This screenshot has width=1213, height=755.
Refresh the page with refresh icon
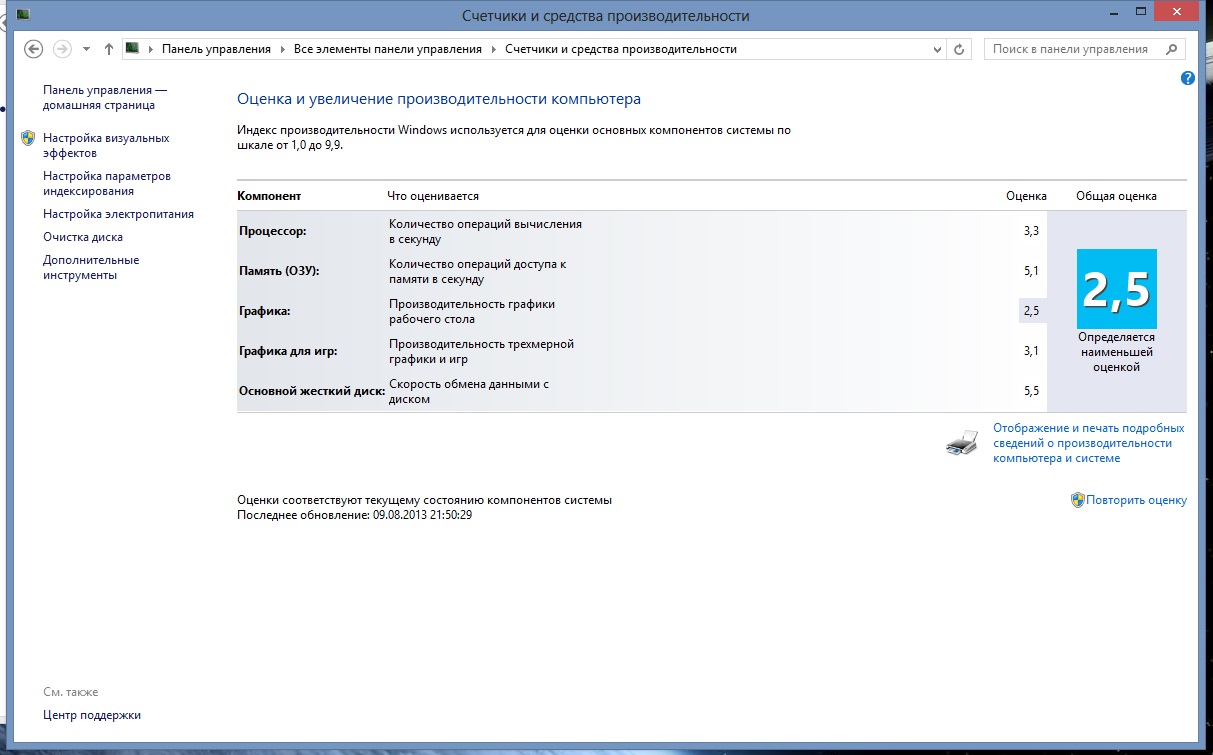960,49
